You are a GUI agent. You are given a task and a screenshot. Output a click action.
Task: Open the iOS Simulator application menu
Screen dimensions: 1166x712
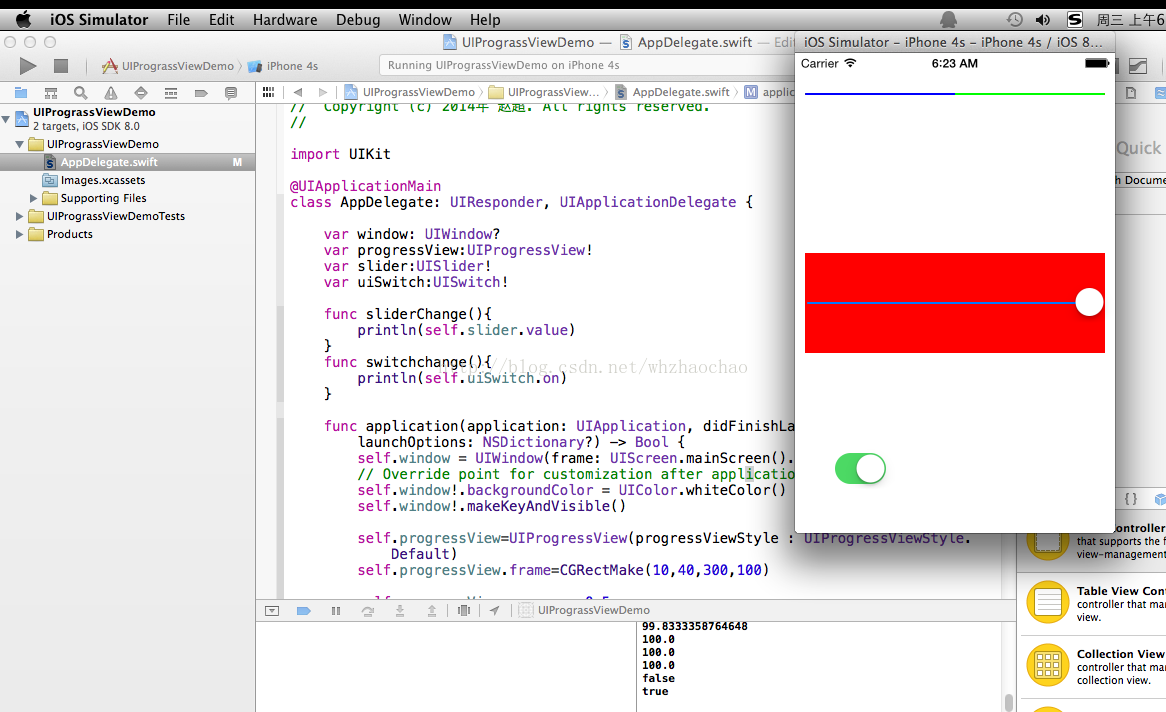pos(99,20)
